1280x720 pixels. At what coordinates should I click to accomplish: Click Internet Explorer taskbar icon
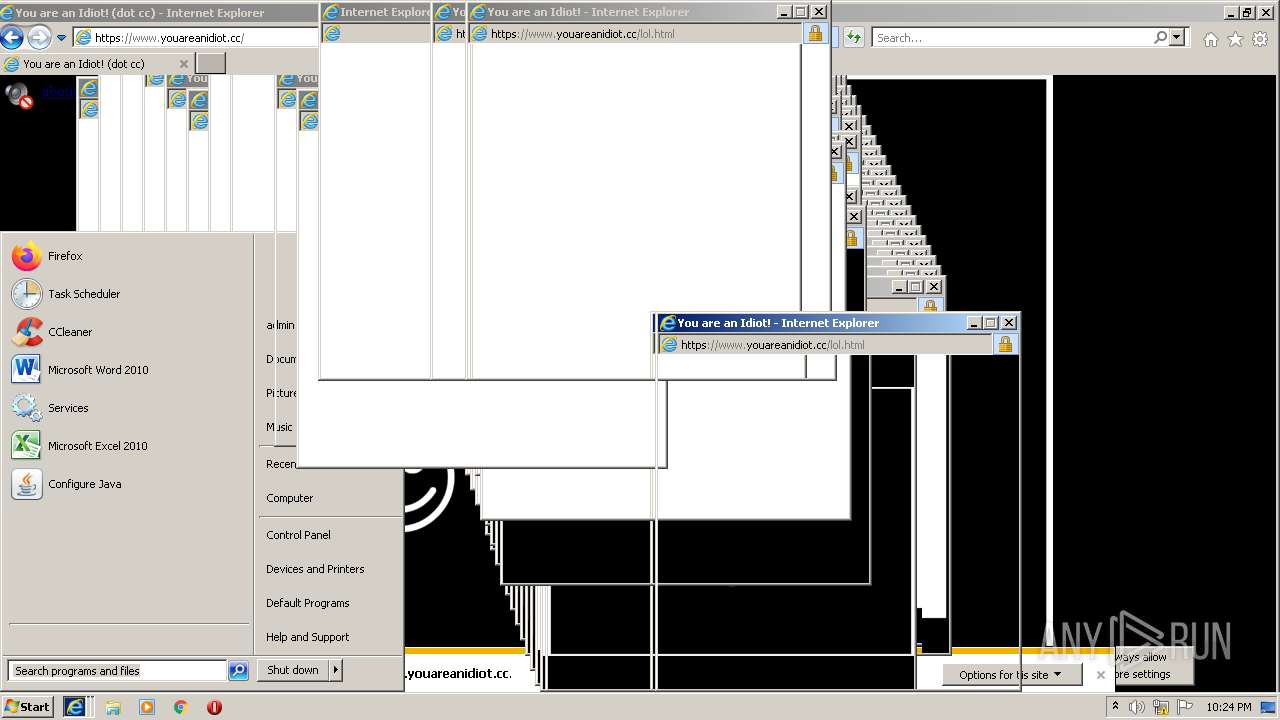pos(75,707)
